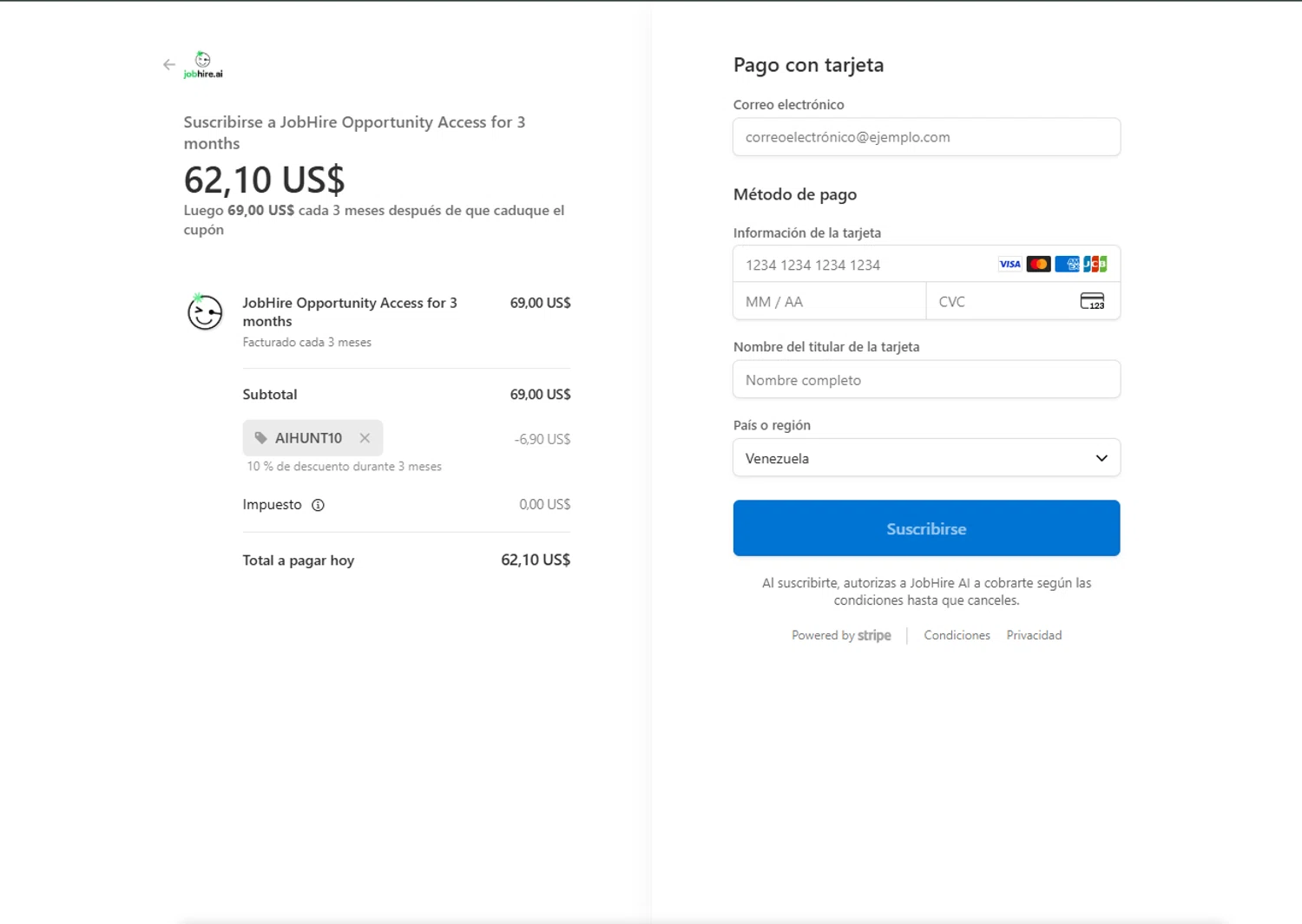This screenshot has height=924, width=1302.
Task: Click the -6,90 US$ discount amount
Action: click(x=542, y=439)
